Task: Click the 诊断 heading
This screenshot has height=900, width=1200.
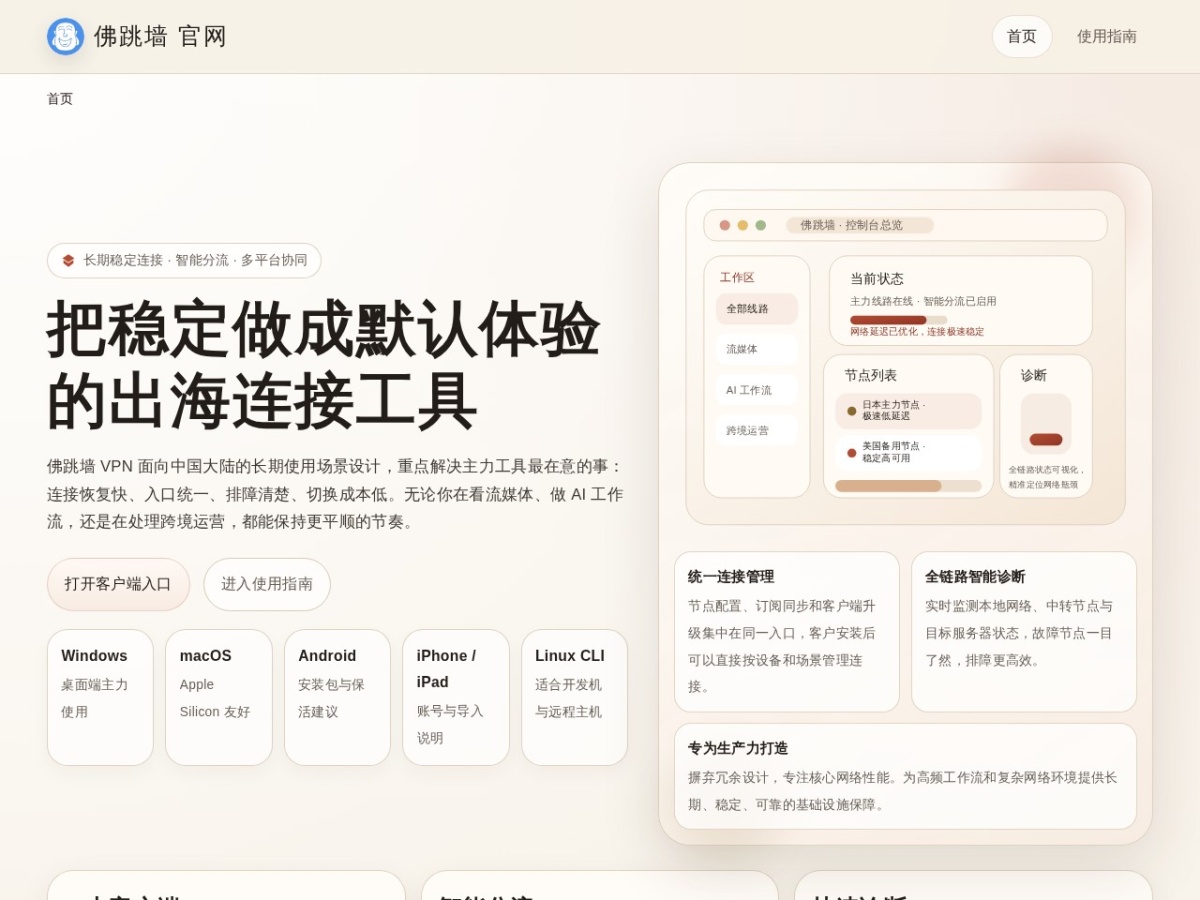Action: [x=1034, y=376]
